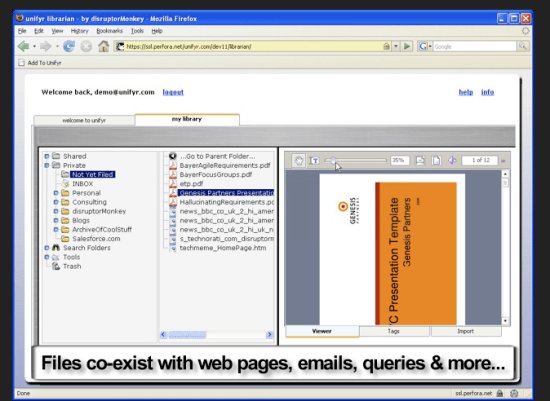550x401 pixels.
Task: Open the History menu
Action: [x=80, y=31]
